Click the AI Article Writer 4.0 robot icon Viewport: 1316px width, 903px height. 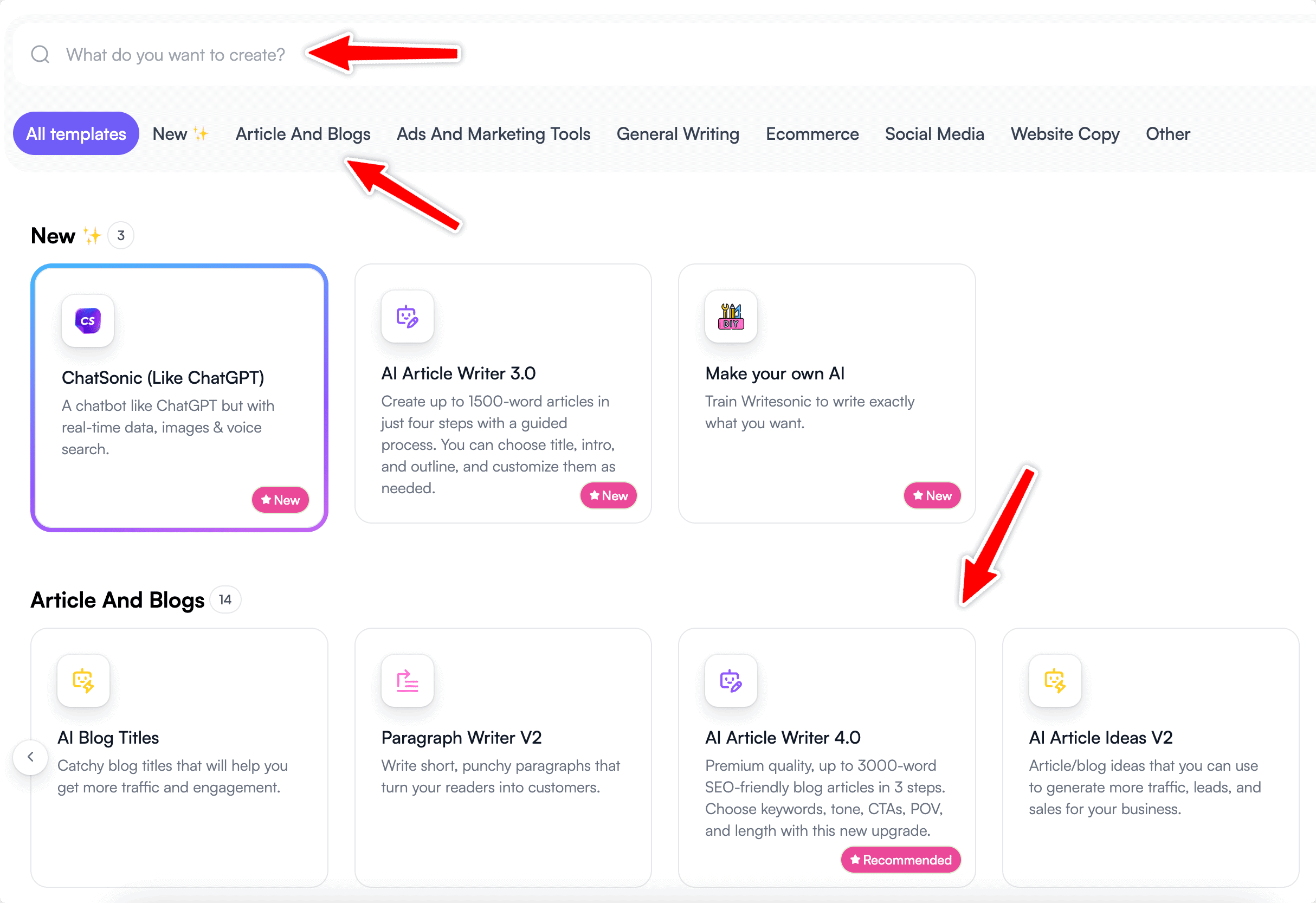pyautogui.click(x=731, y=681)
